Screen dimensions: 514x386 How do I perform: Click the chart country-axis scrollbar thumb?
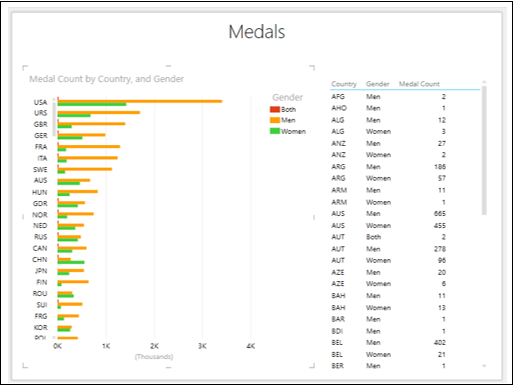pyautogui.click(x=54, y=118)
